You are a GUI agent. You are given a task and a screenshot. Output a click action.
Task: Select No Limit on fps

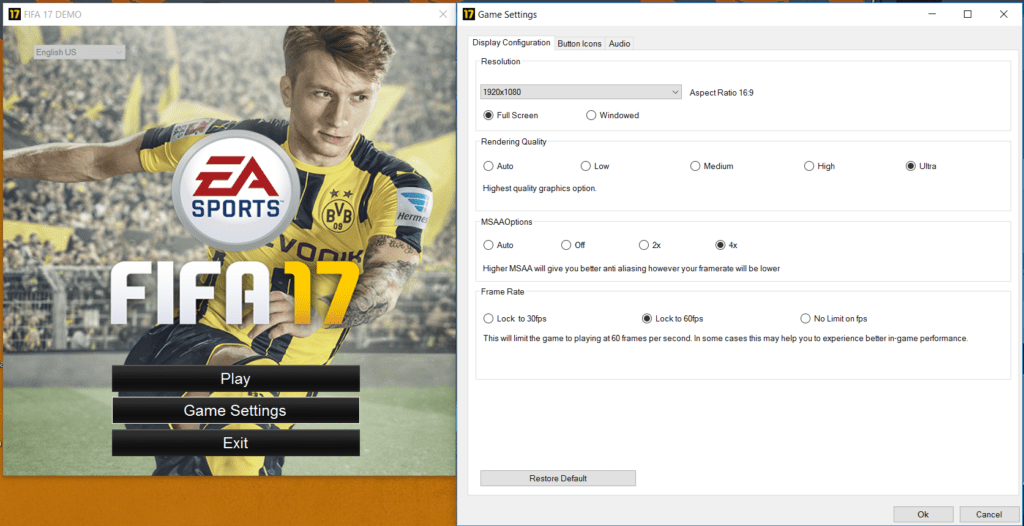pos(805,319)
